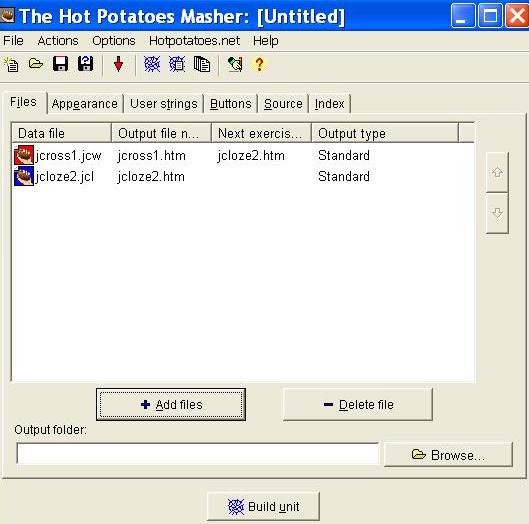Click into the Output folder text field
This screenshot has height=524, width=529.
pos(198,454)
